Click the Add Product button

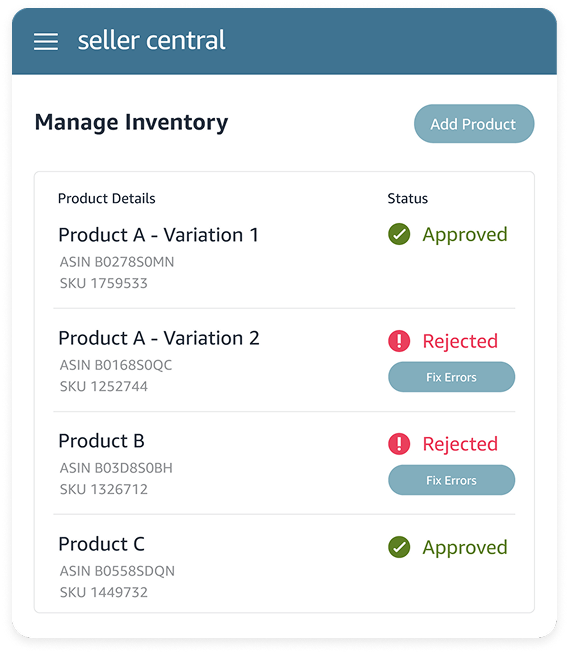point(474,124)
